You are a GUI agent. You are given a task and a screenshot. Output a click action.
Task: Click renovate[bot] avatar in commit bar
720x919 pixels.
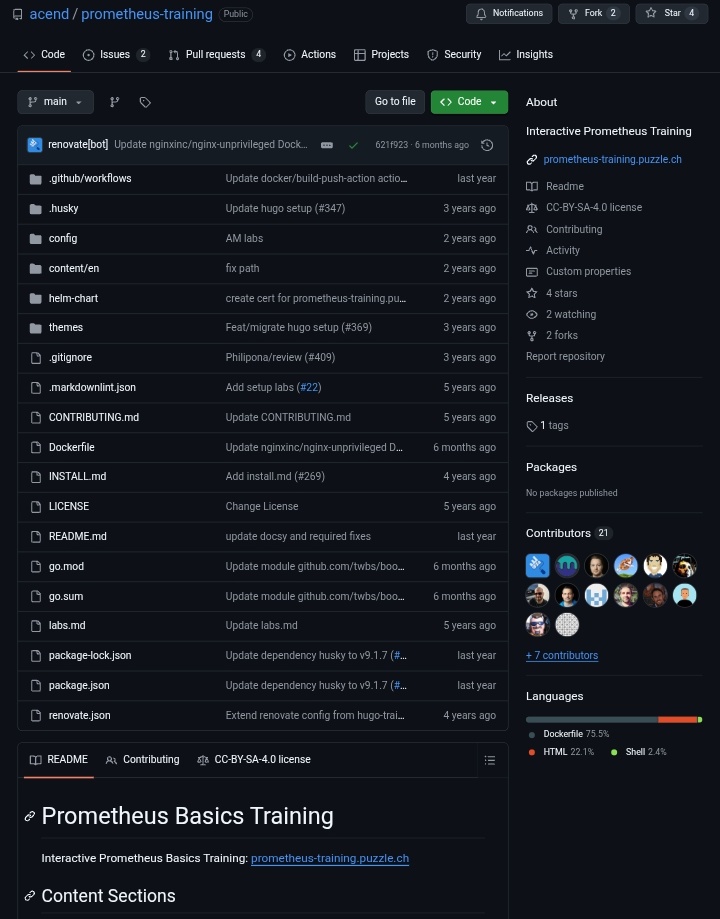tap(35, 144)
